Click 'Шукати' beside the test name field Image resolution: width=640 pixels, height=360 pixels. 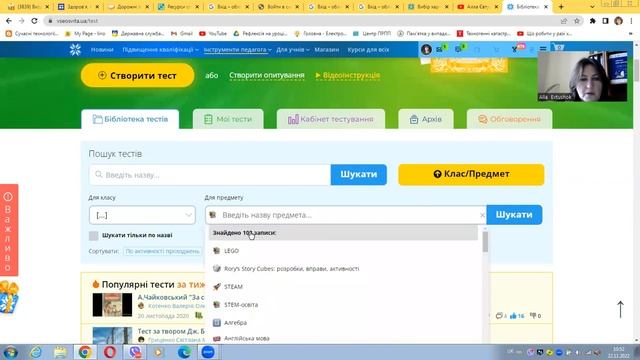click(x=359, y=174)
